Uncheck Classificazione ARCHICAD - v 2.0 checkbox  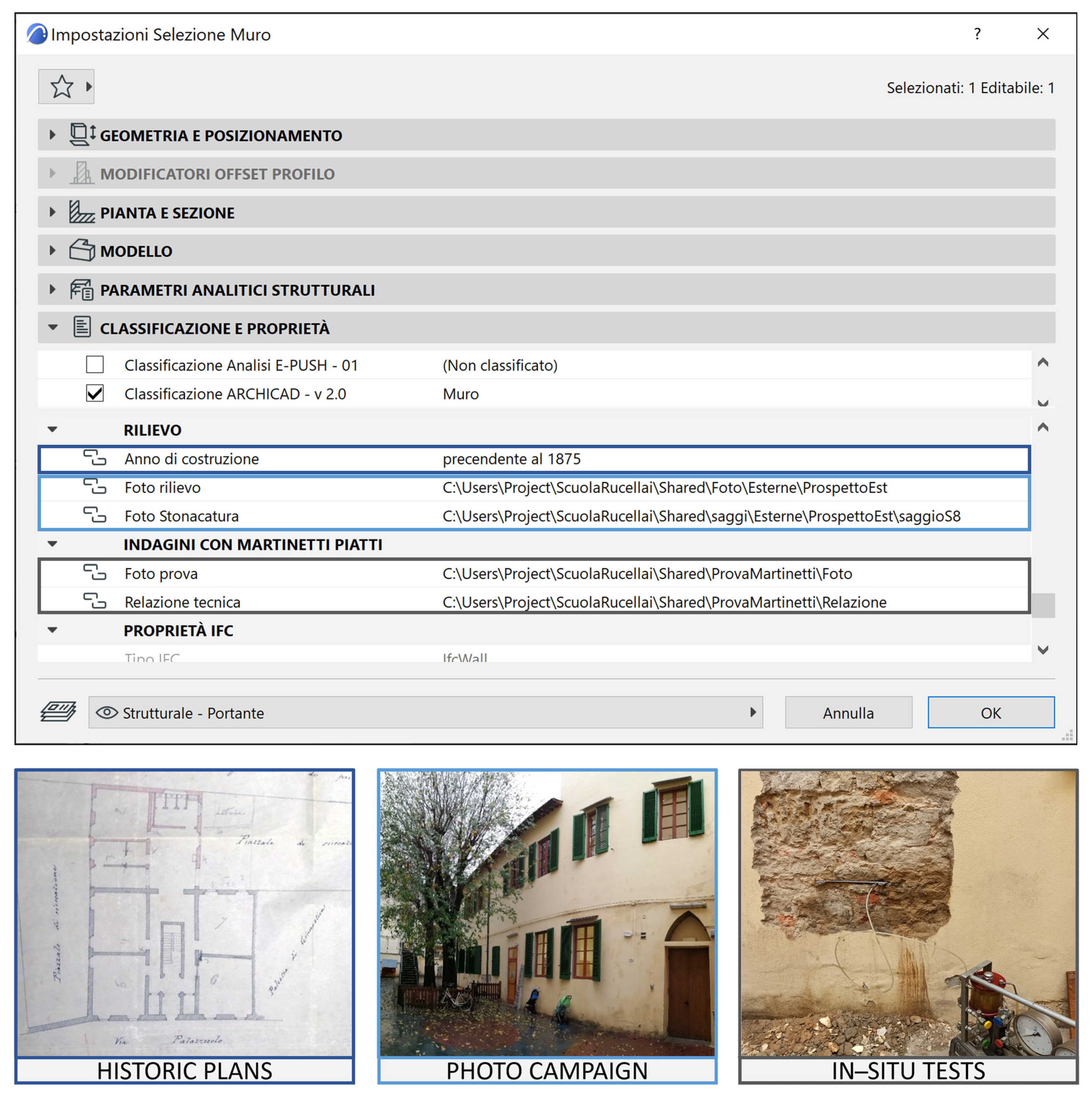(x=94, y=393)
